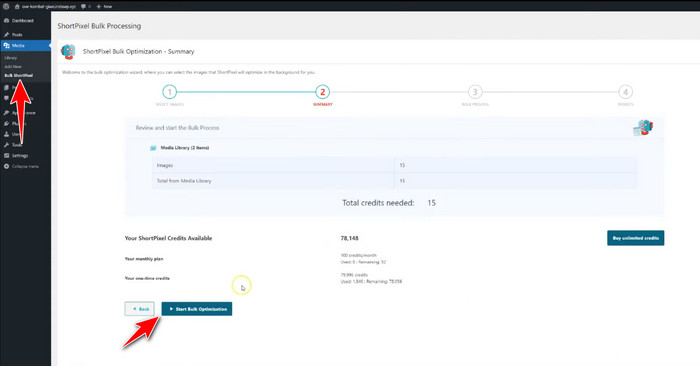Click the robot icon in review panel
Viewport: 700px width, 366px height.
point(643,128)
